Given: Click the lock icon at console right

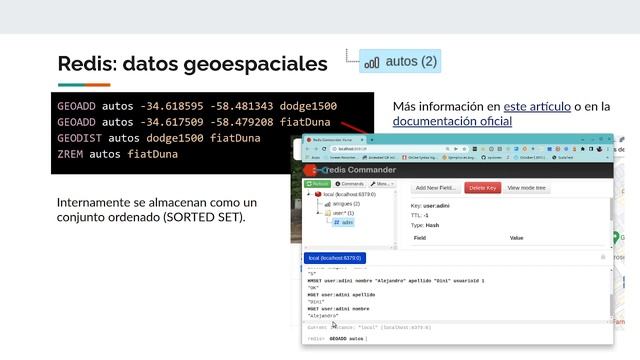Looking at the screenshot, I should (x=603, y=257).
